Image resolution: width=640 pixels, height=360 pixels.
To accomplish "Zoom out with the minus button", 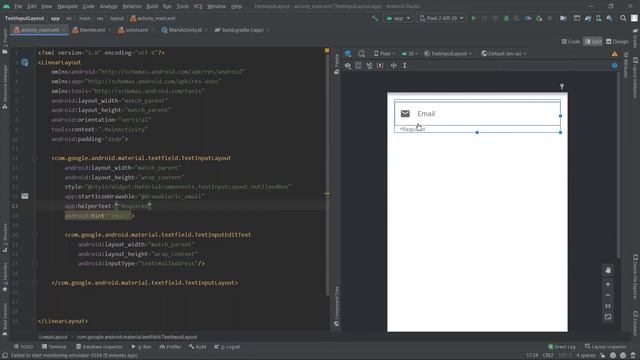I will (x=608, y=295).
